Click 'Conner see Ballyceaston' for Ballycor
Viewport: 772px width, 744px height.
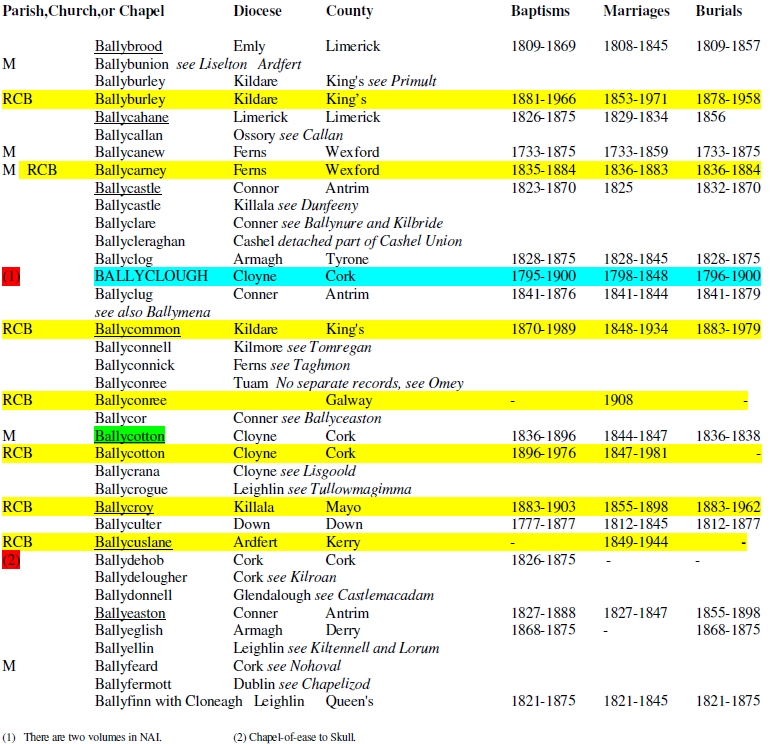click(307, 418)
